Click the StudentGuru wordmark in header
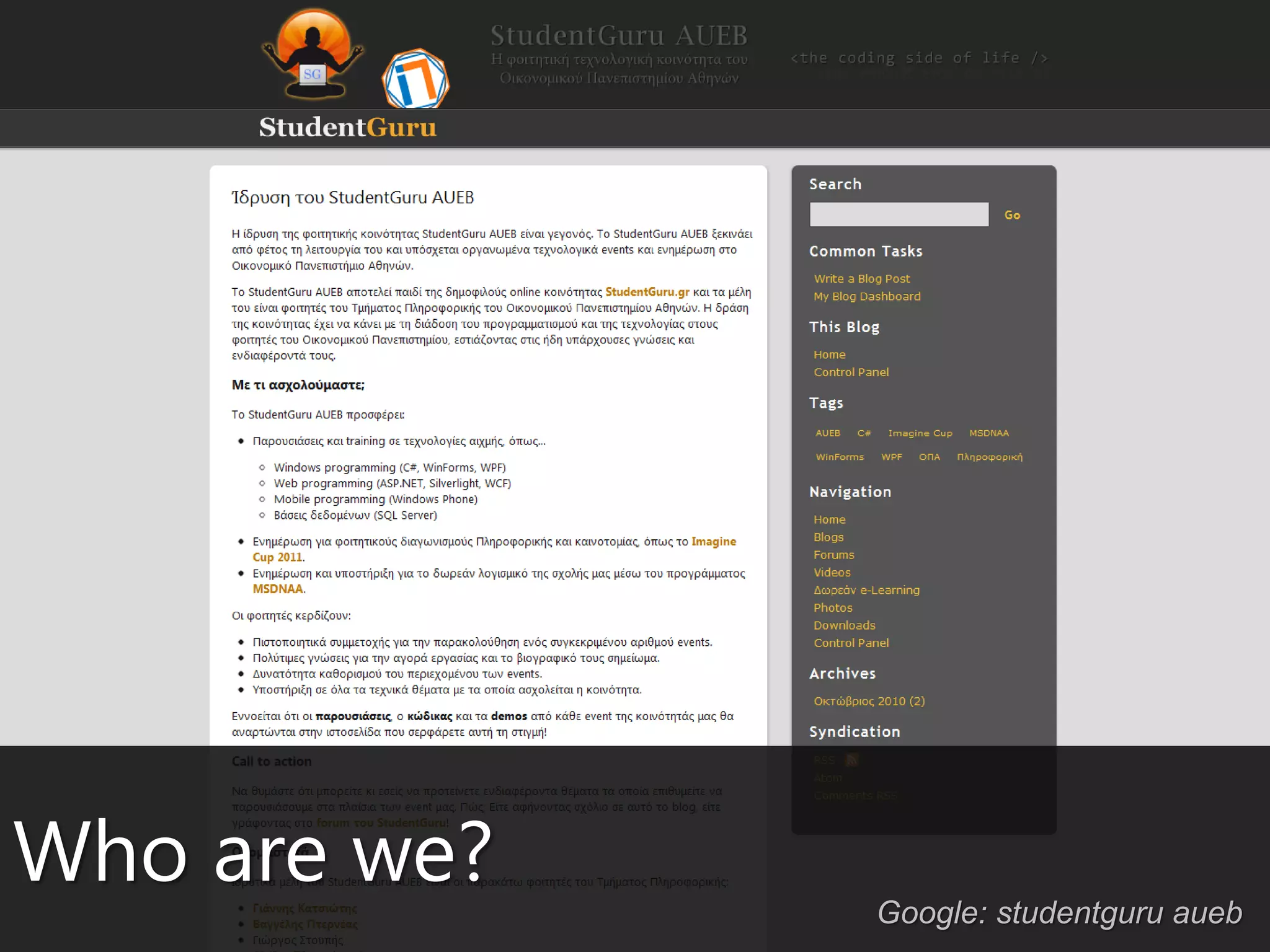The image size is (1270, 952). click(x=347, y=128)
